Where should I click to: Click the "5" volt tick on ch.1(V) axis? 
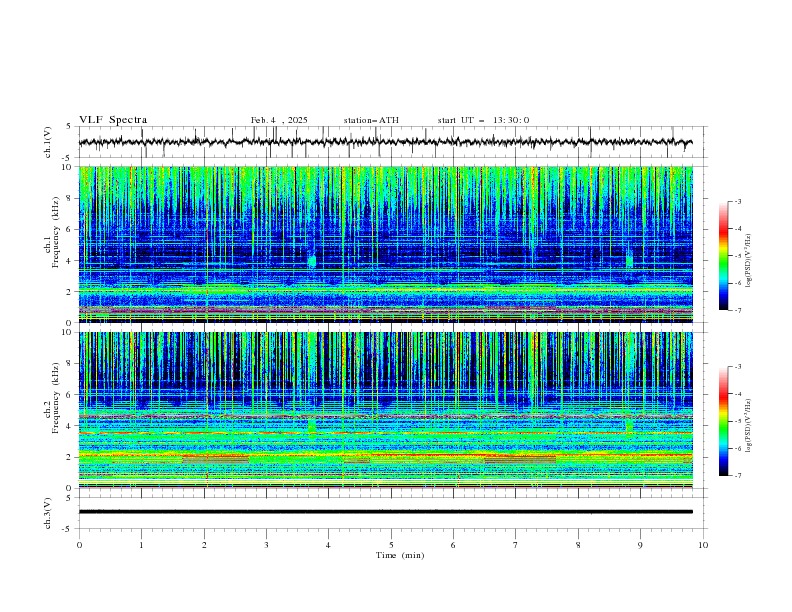click(x=70, y=127)
